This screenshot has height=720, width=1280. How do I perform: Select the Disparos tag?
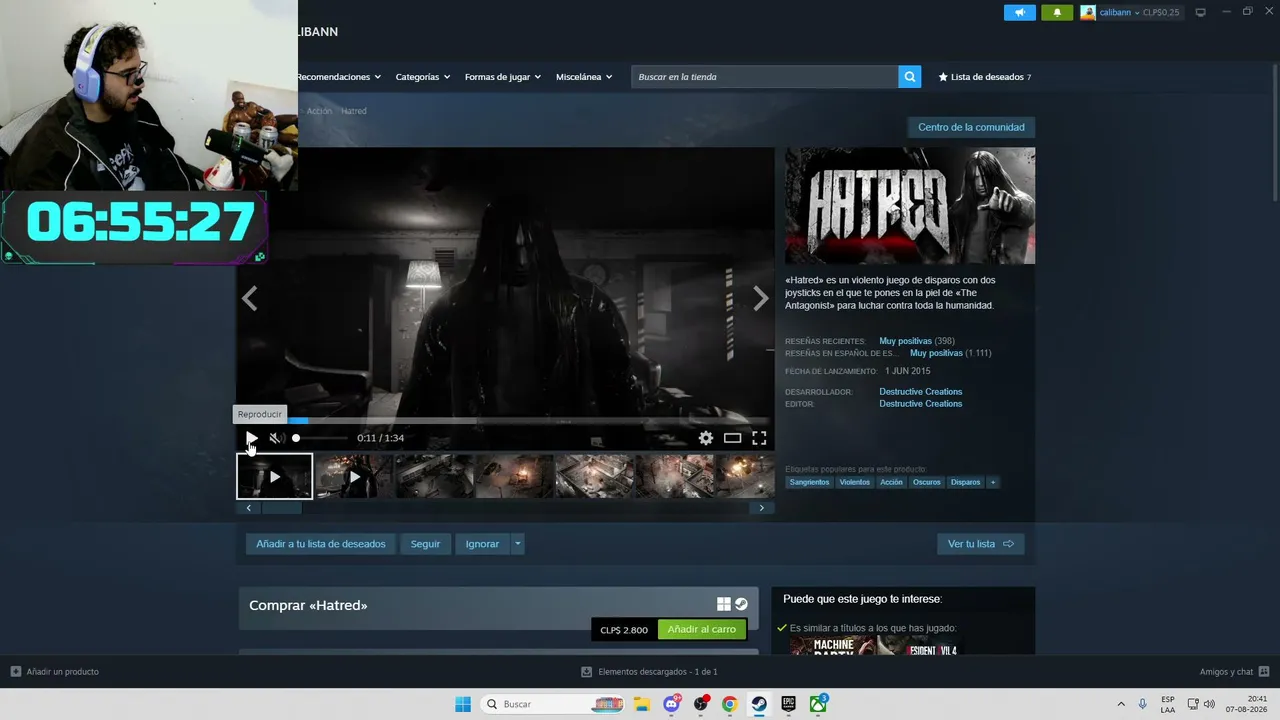(x=966, y=482)
